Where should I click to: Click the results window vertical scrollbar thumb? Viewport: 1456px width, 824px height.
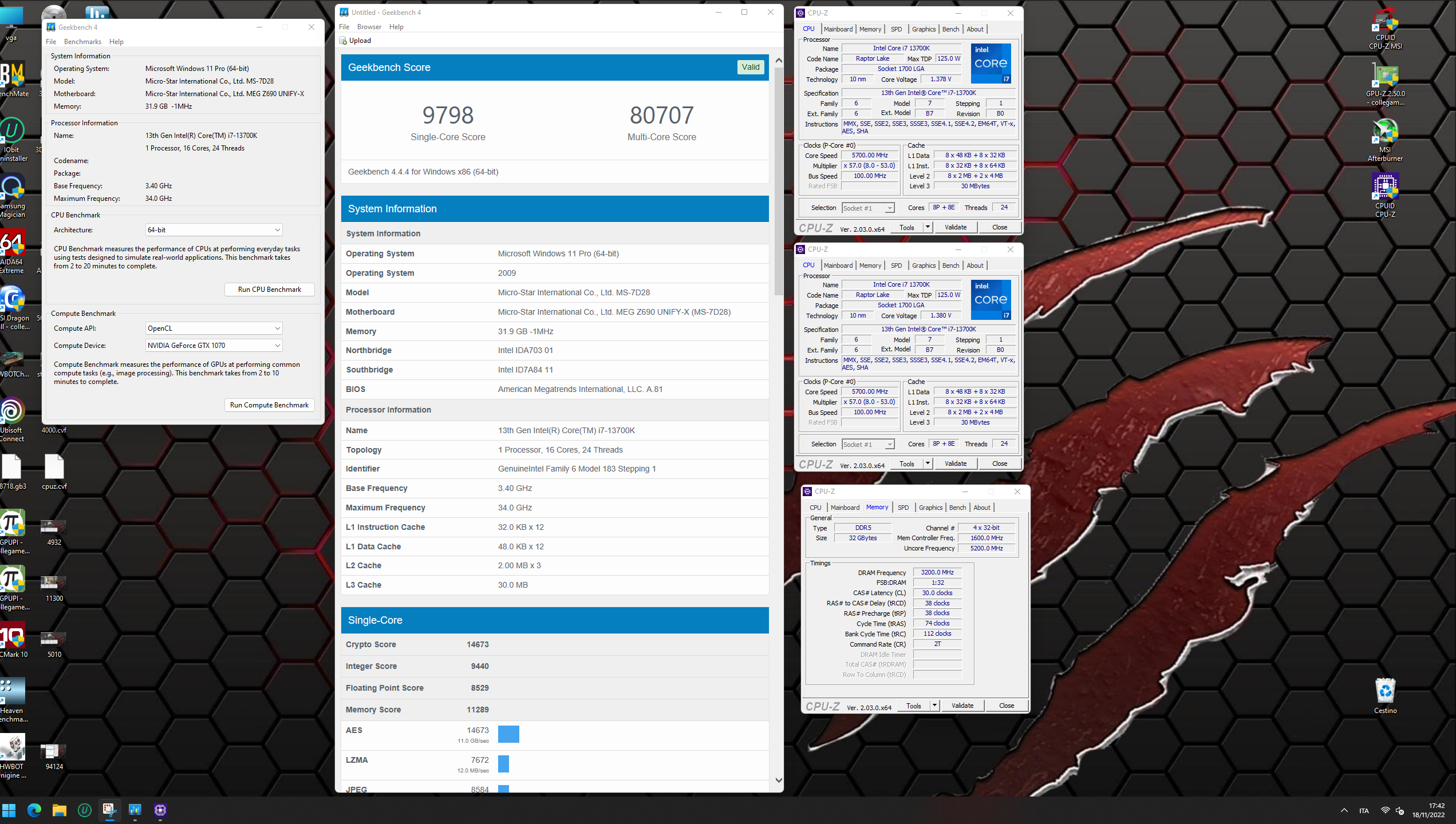click(x=779, y=181)
